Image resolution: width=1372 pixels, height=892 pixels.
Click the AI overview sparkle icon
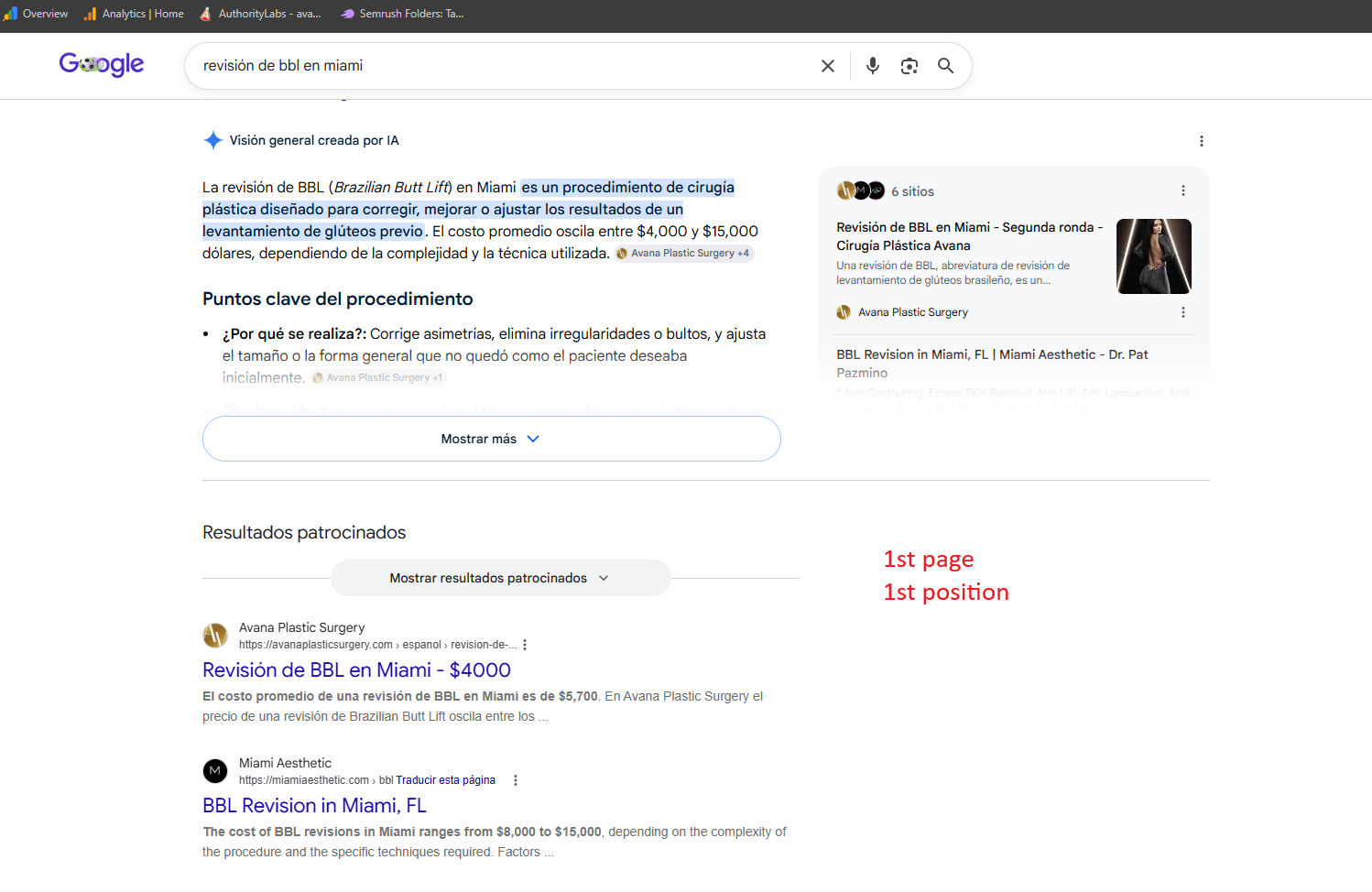click(212, 140)
